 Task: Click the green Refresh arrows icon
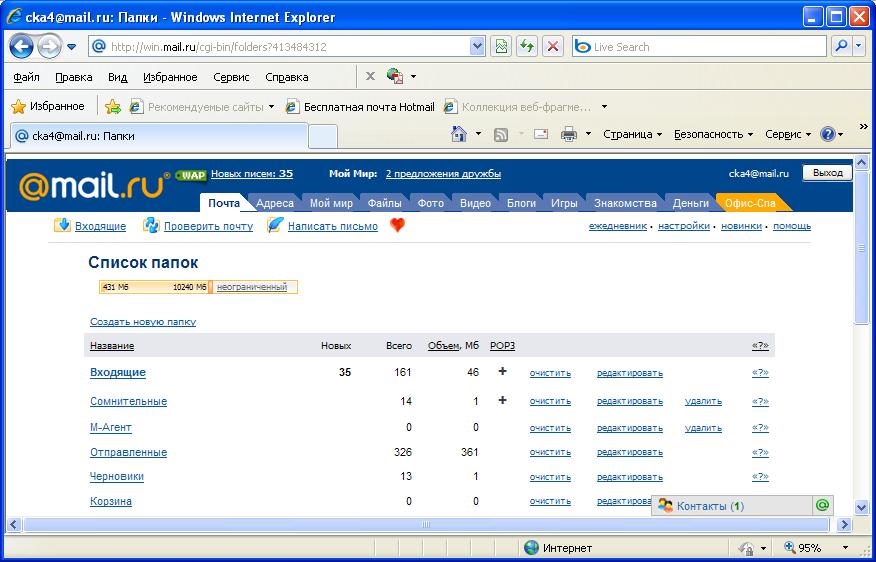pos(526,47)
